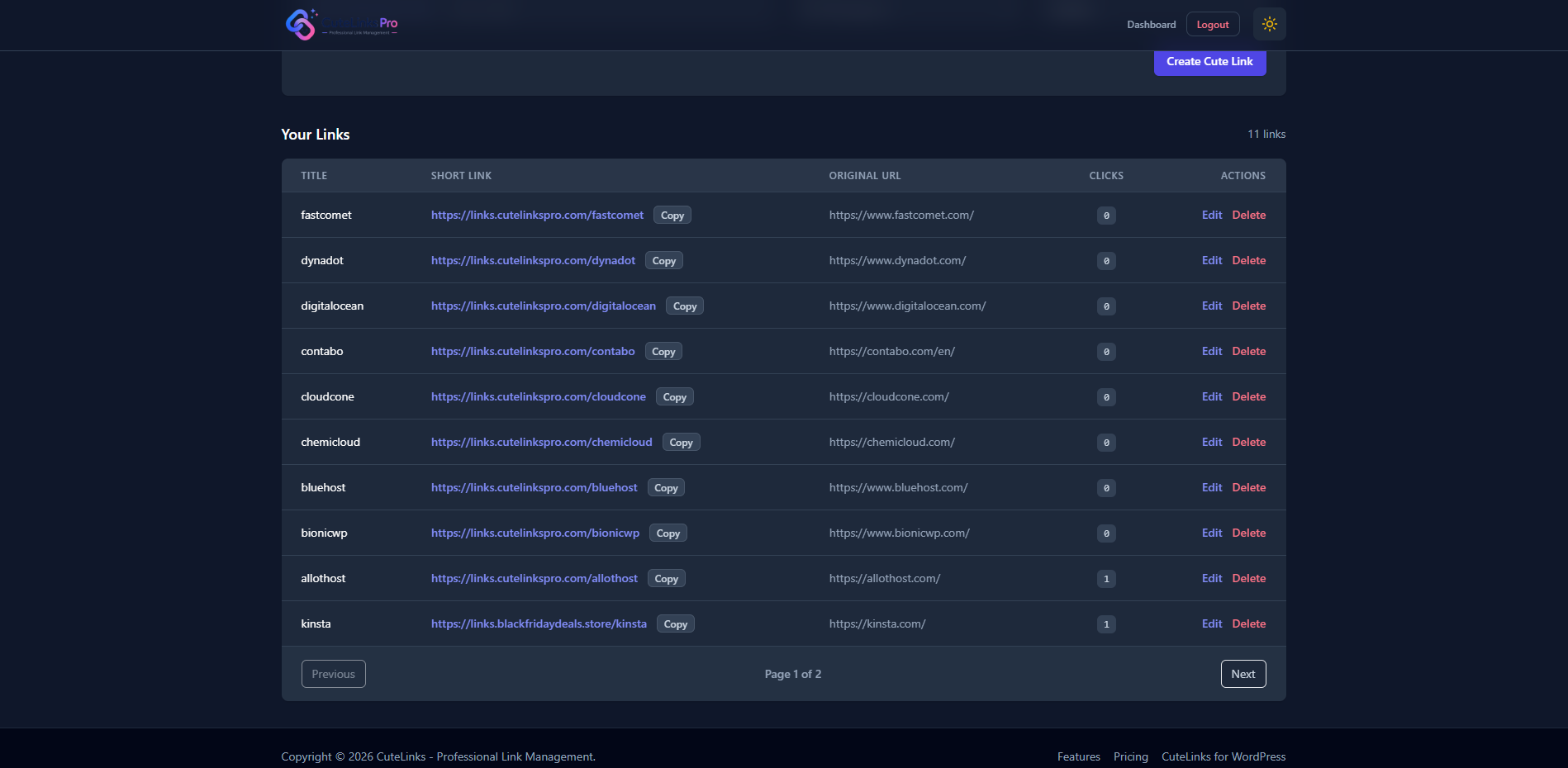This screenshot has height=768, width=1568.
Task: Copy the contabo short link
Action: coord(663,352)
